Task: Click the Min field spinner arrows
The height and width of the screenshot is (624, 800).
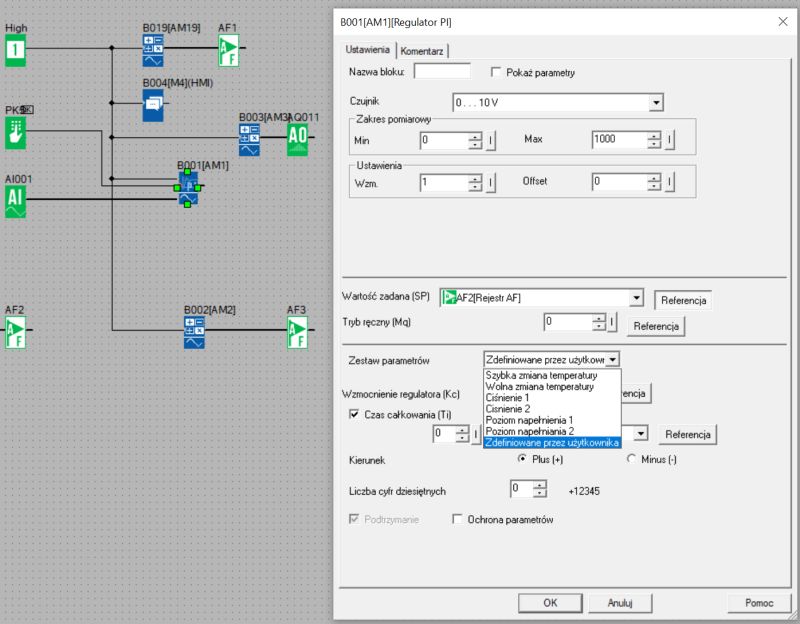Action: point(475,140)
